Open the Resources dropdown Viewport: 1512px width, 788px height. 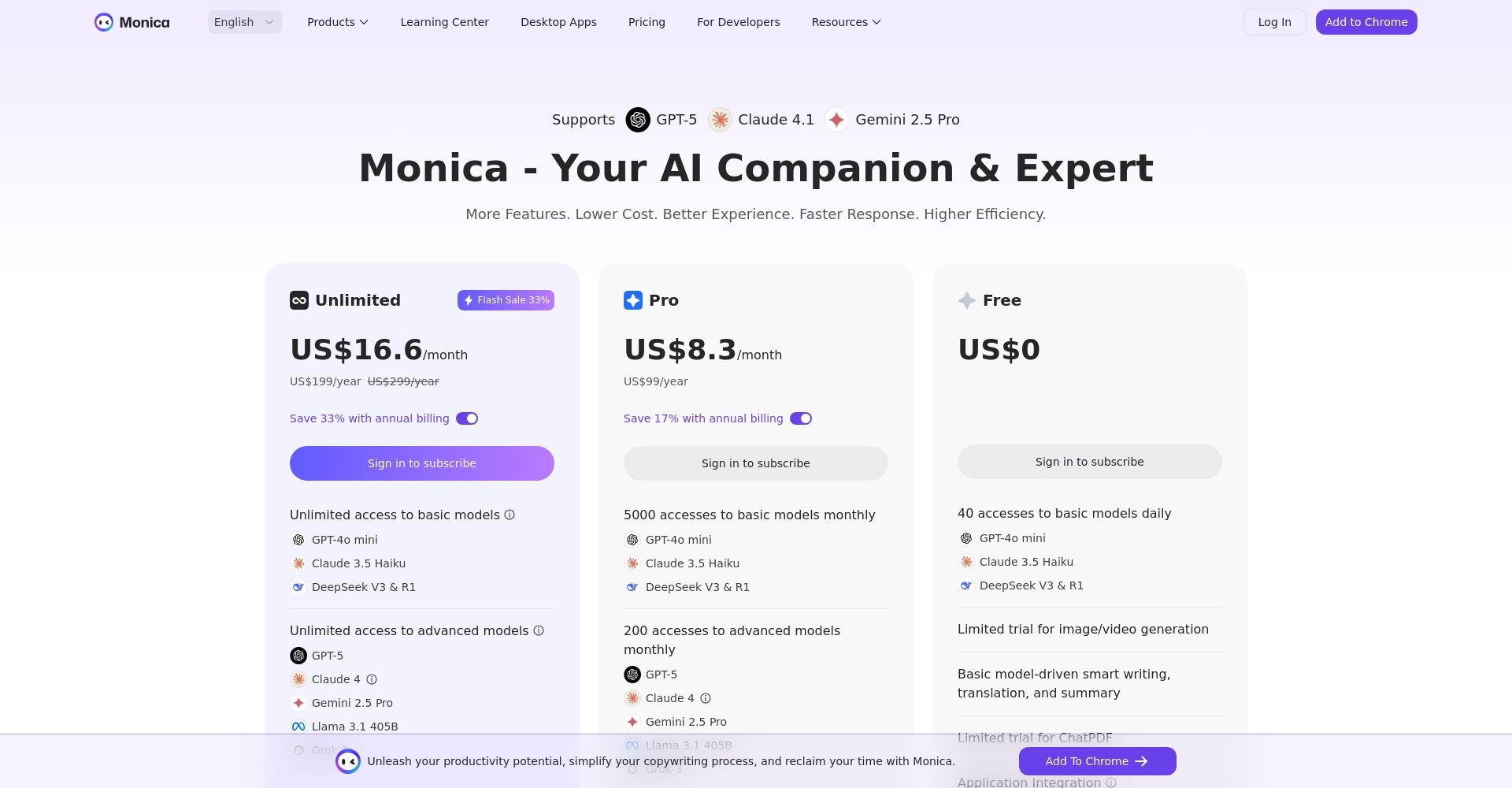[x=845, y=22]
